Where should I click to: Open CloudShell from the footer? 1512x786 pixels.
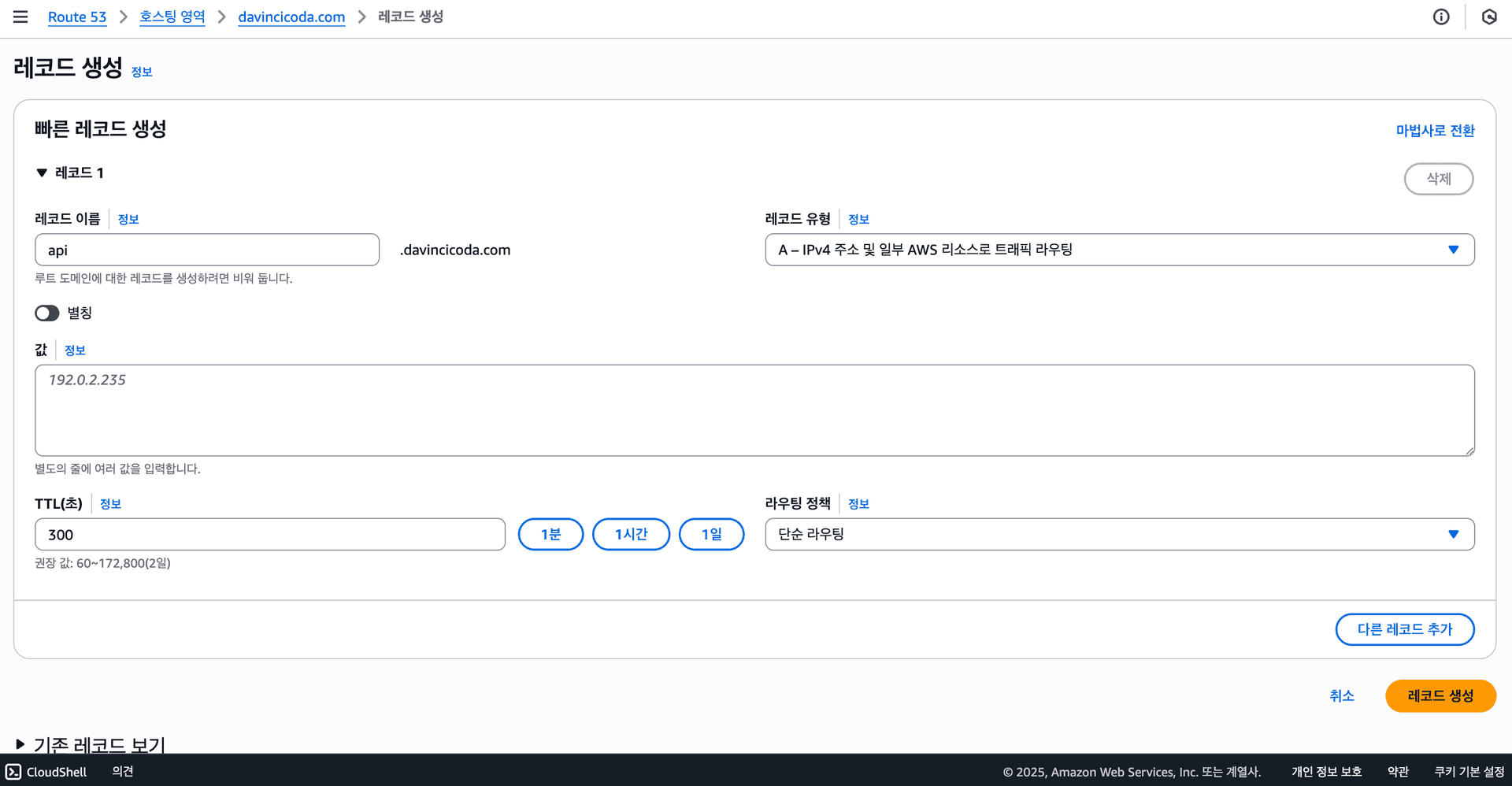pyautogui.click(x=46, y=771)
